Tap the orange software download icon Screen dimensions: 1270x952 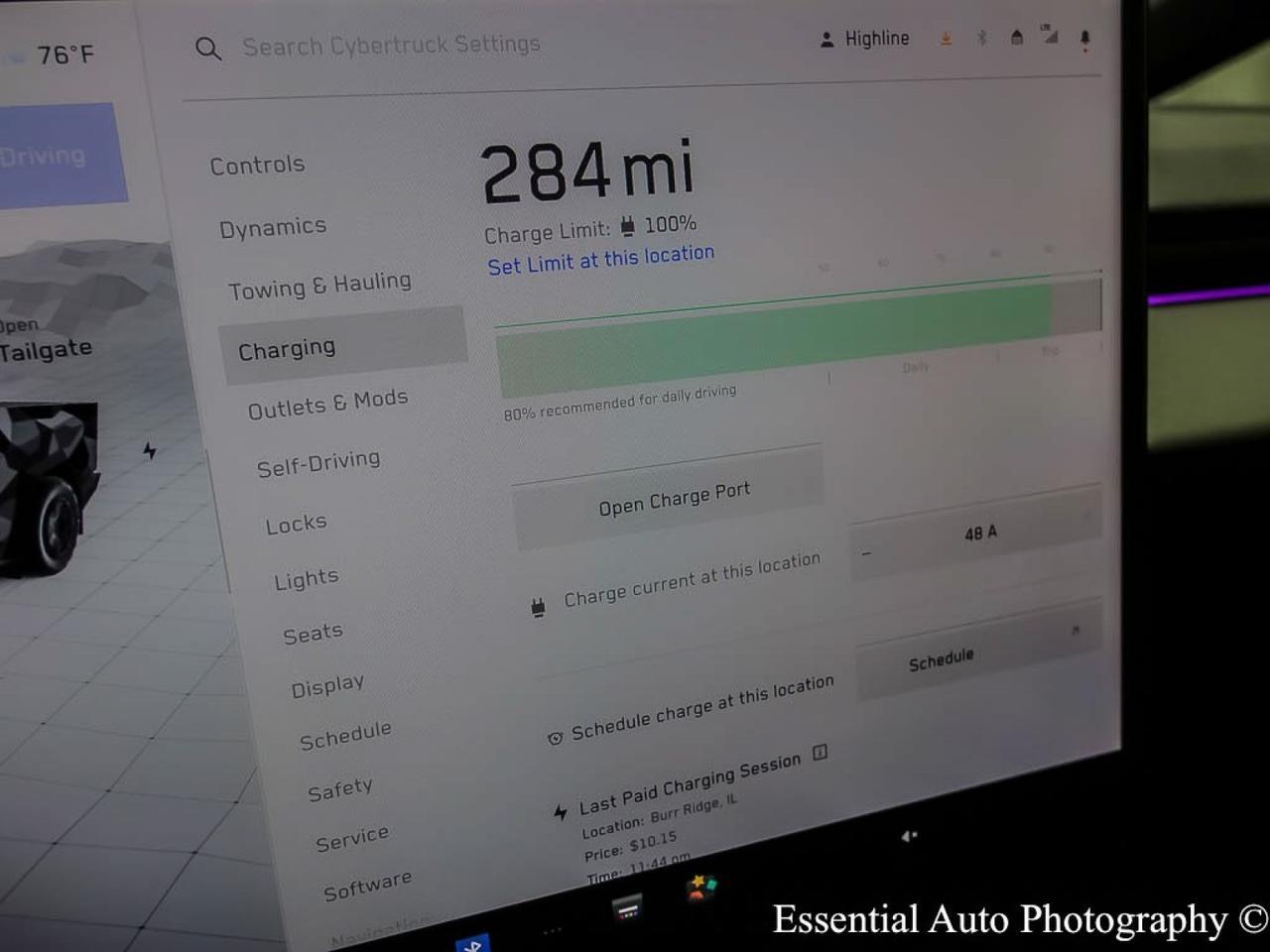[946, 39]
